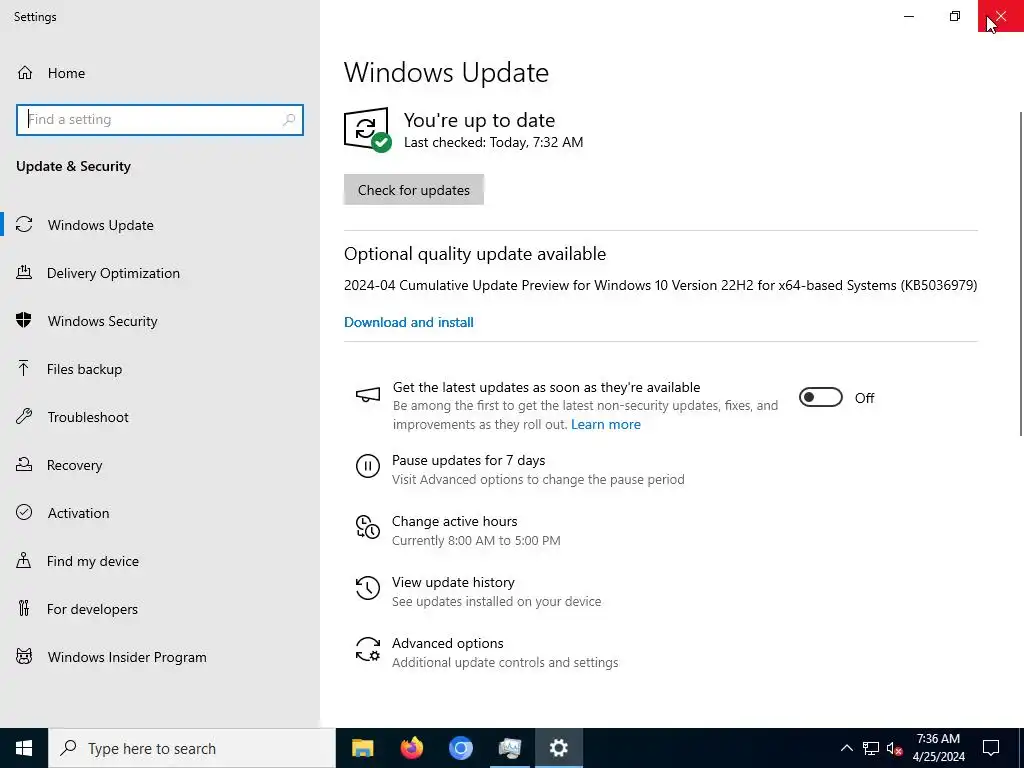Click the For developers tools icon
The height and width of the screenshot is (768, 1024).
[x=24, y=609]
